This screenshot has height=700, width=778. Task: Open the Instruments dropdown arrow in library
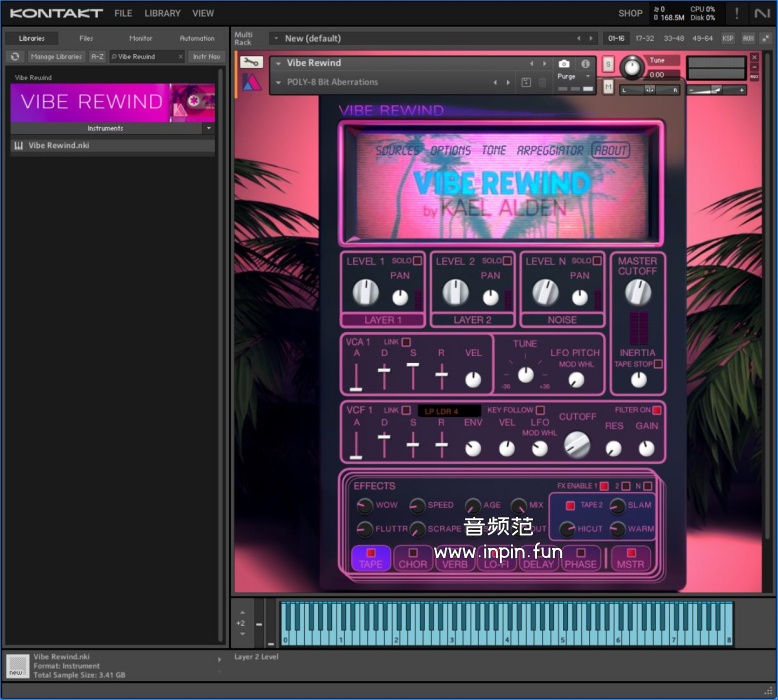pyautogui.click(x=208, y=128)
